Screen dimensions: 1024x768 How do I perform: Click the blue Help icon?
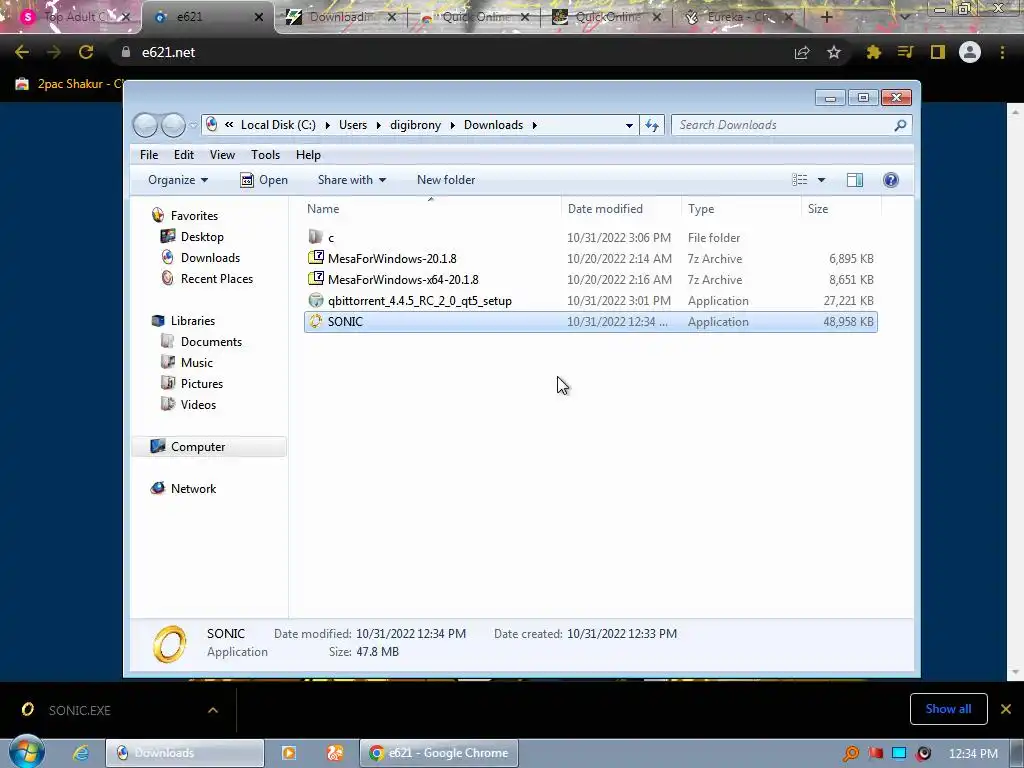pyautogui.click(x=891, y=180)
